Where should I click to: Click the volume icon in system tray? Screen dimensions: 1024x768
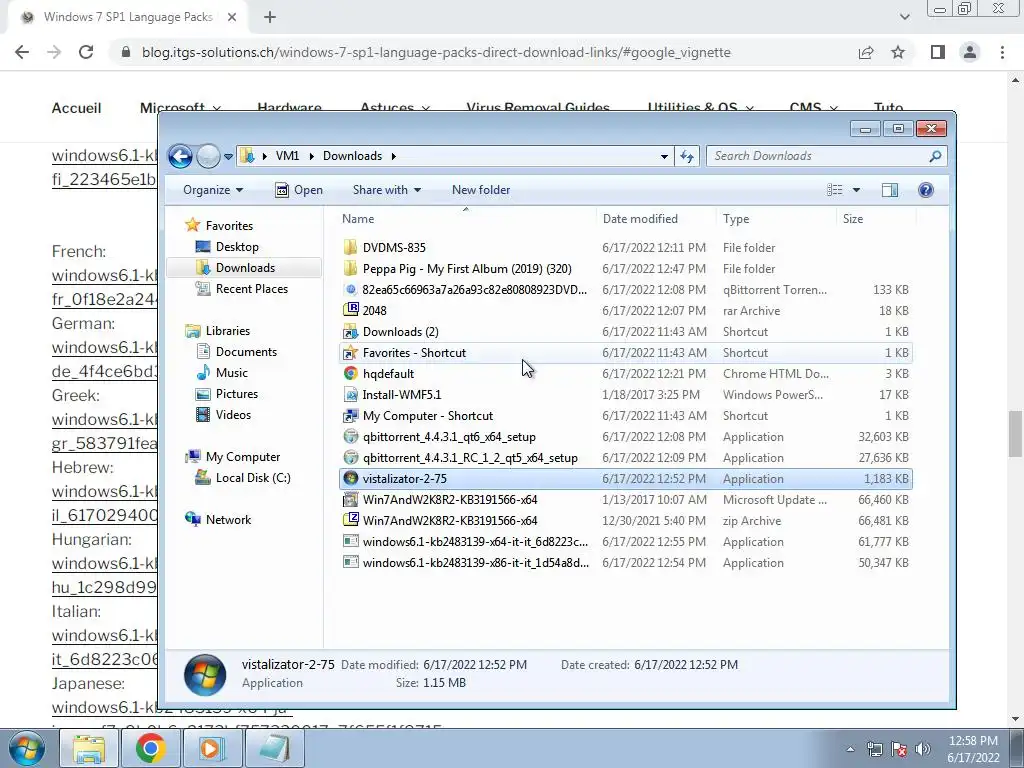[x=923, y=749]
